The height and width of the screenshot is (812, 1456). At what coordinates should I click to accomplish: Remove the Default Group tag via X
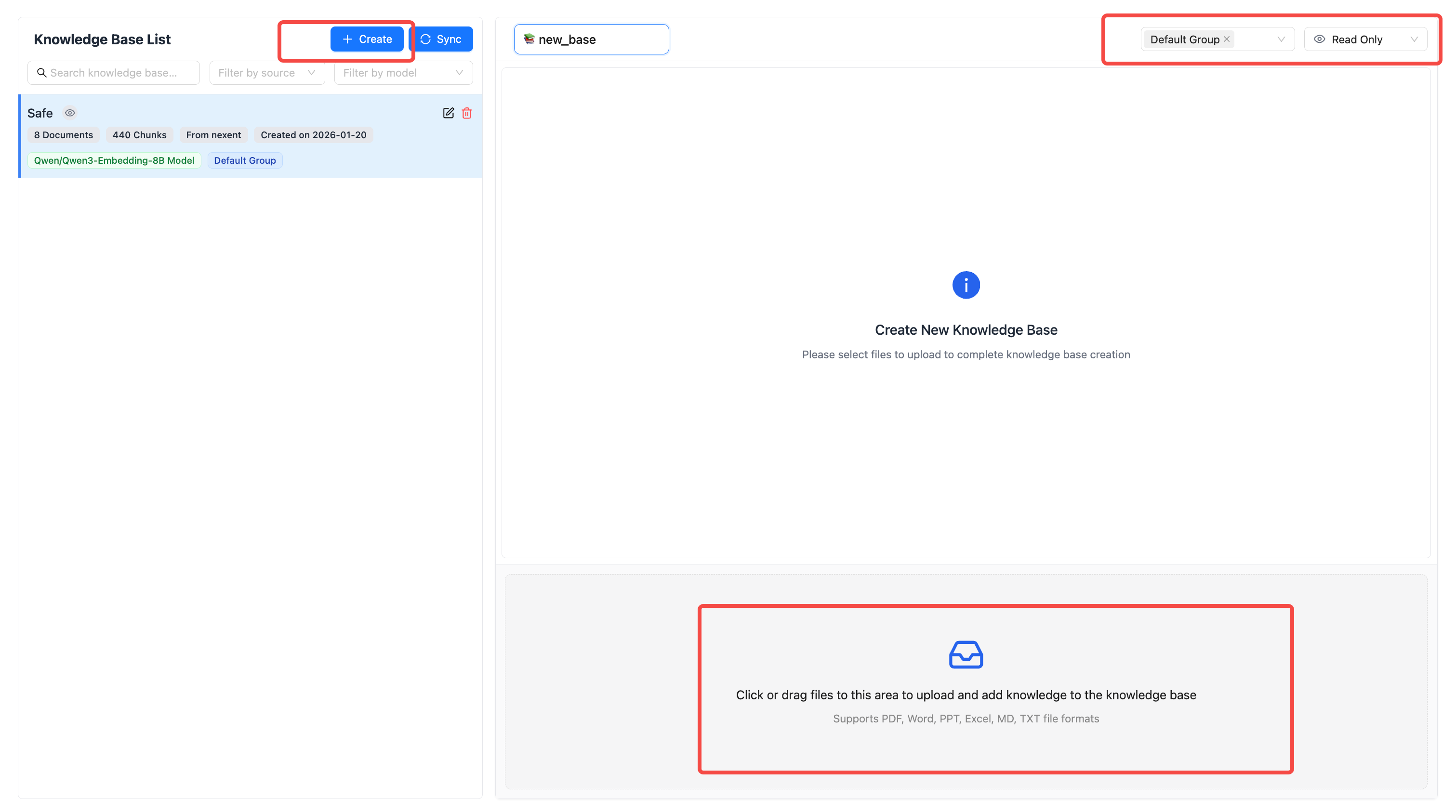[1226, 39]
